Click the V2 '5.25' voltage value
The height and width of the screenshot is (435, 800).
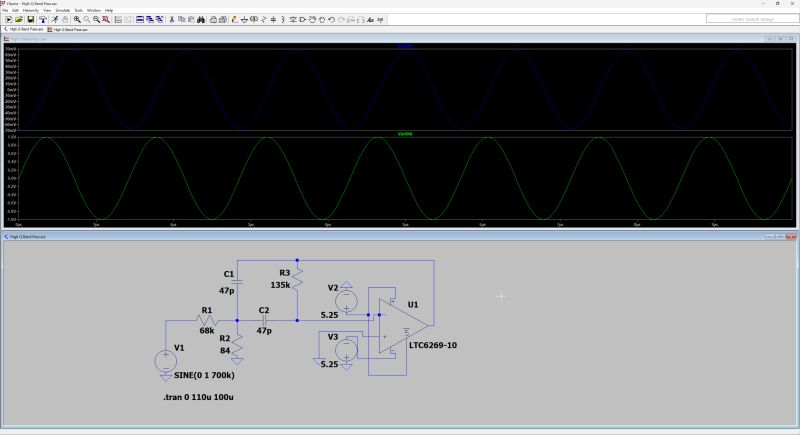click(329, 315)
